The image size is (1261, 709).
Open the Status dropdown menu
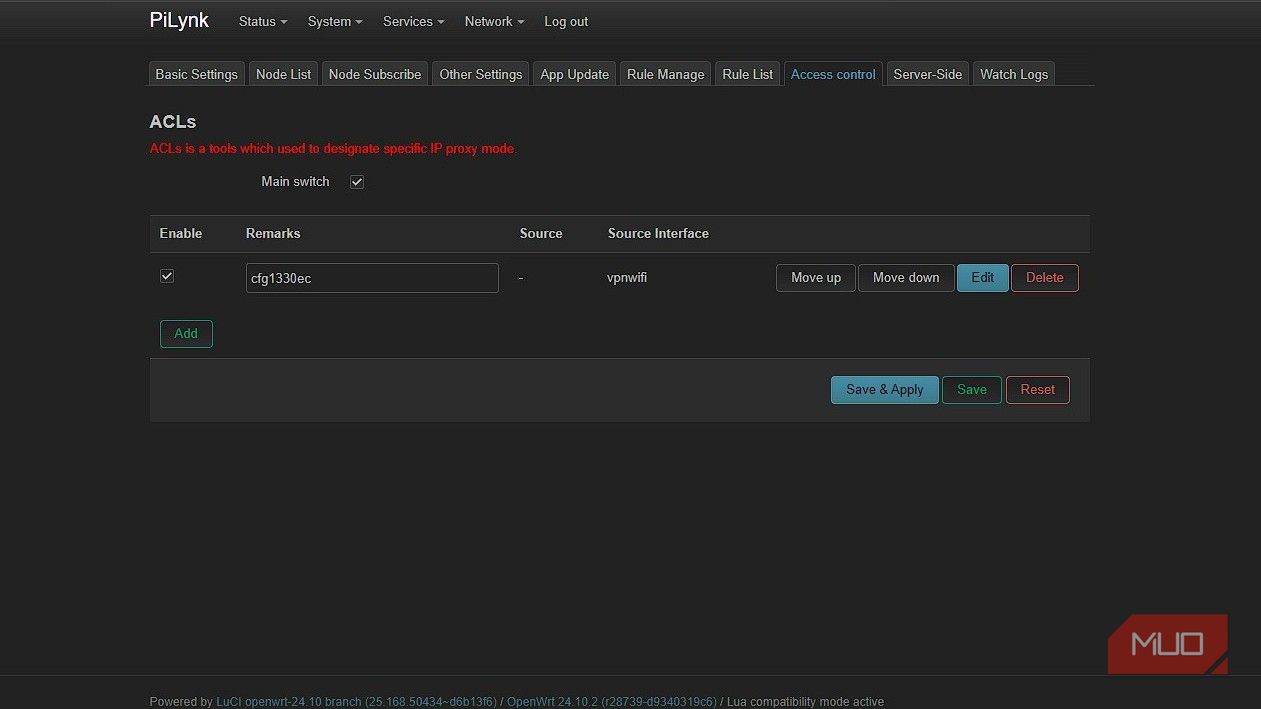click(263, 21)
